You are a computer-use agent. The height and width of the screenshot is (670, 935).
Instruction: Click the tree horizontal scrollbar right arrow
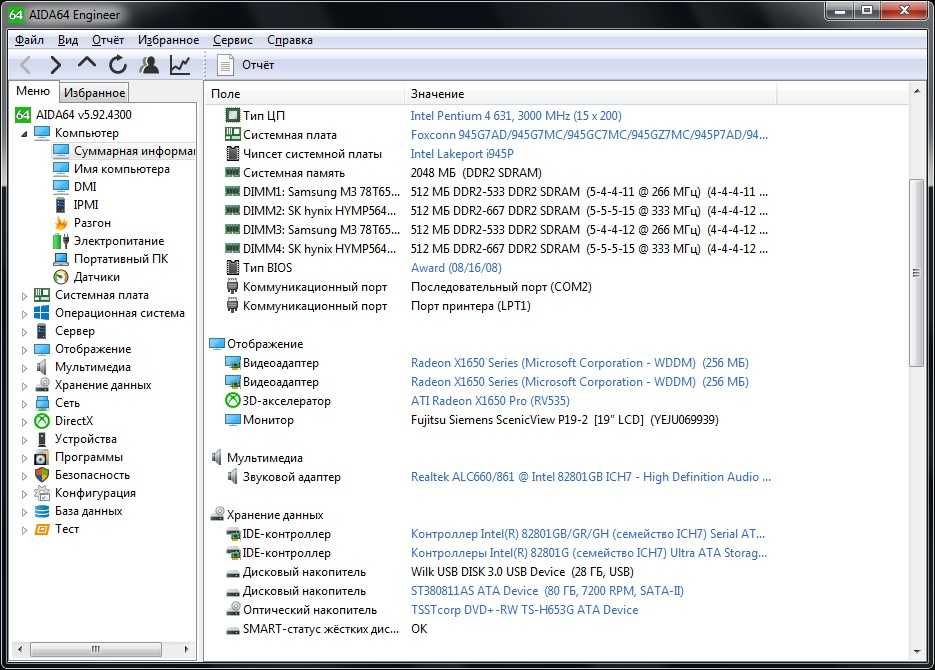[186, 649]
